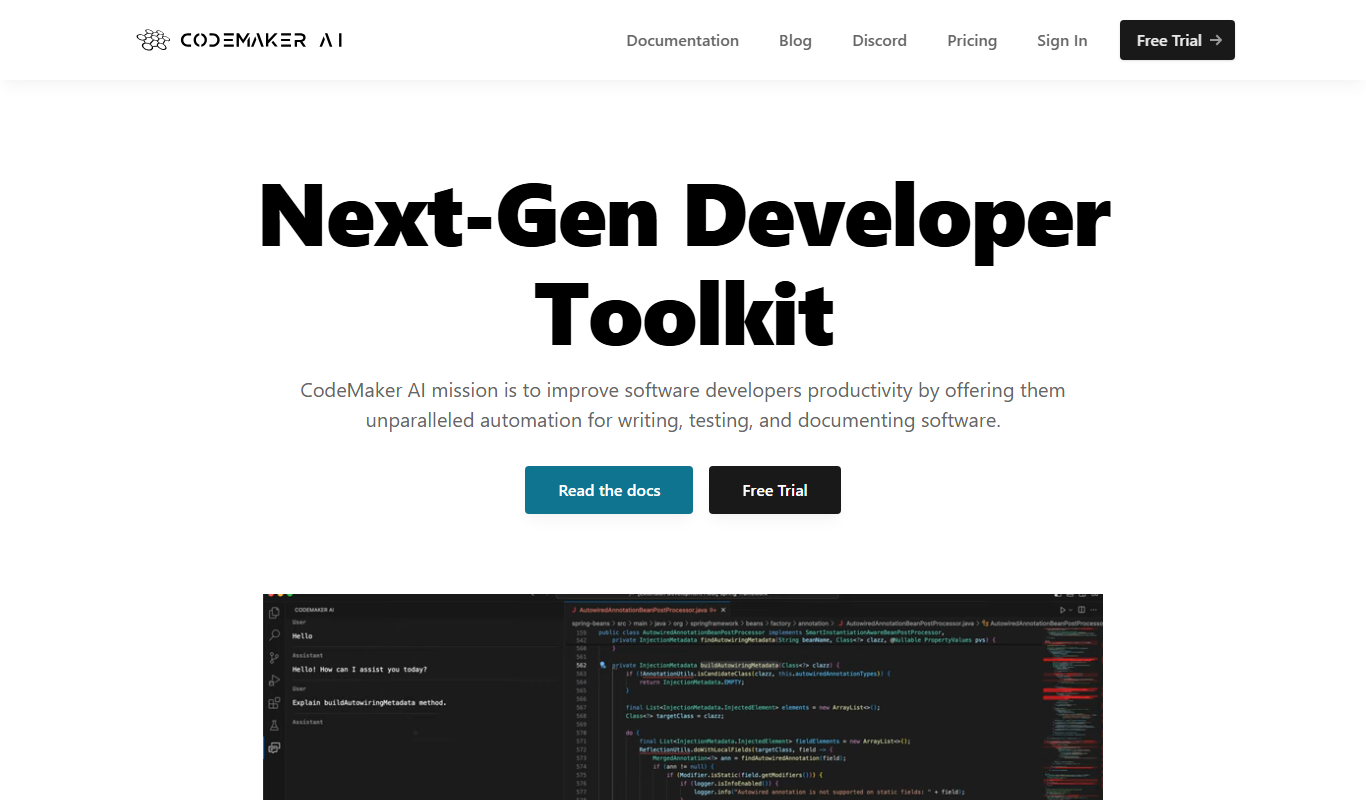This screenshot has width=1366, height=800.
Task: Click Run and Debug icon in demo sidebar
Action: pyautogui.click(x=274, y=680)
